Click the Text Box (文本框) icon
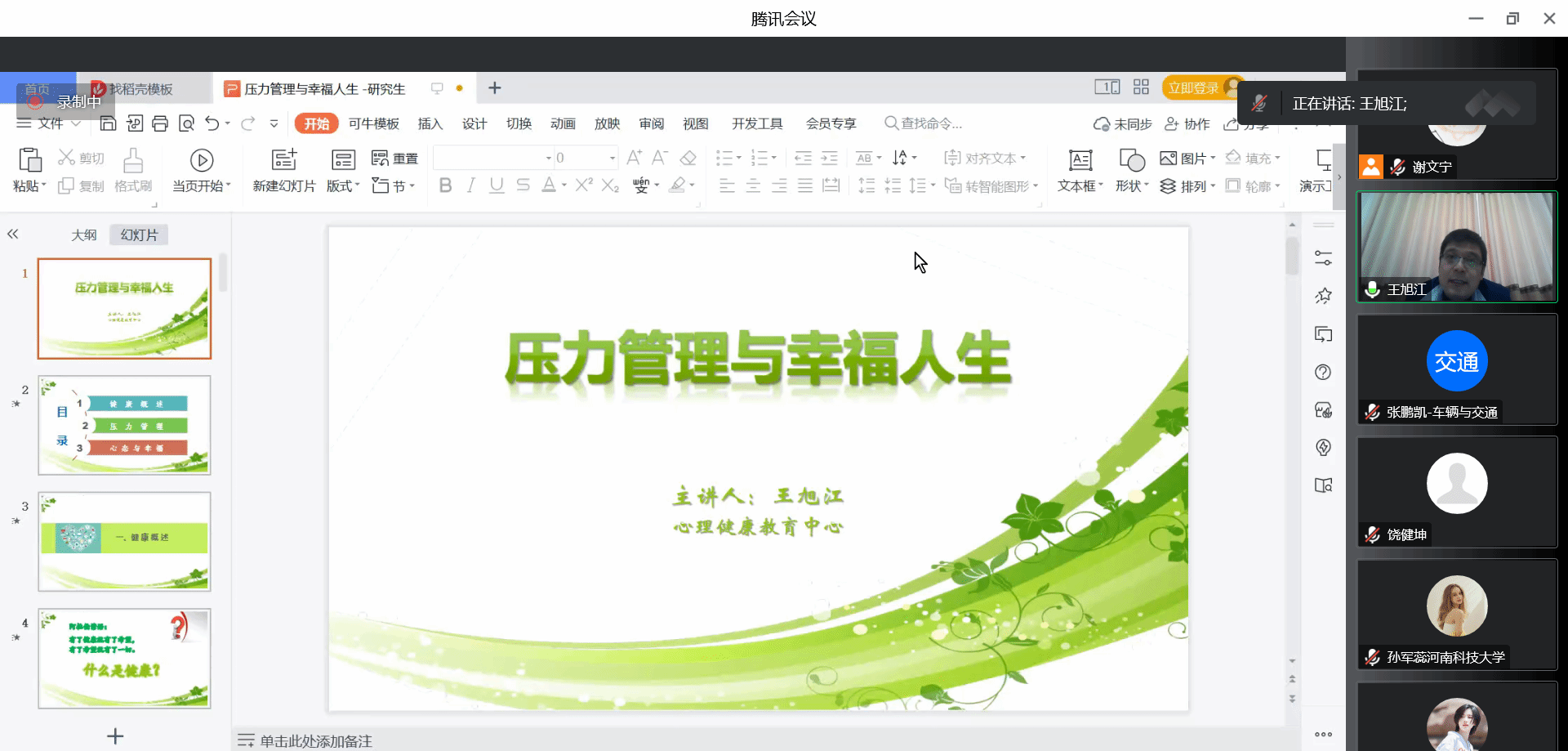This screenshot has width=1568, height=751. pos(1080,160)
